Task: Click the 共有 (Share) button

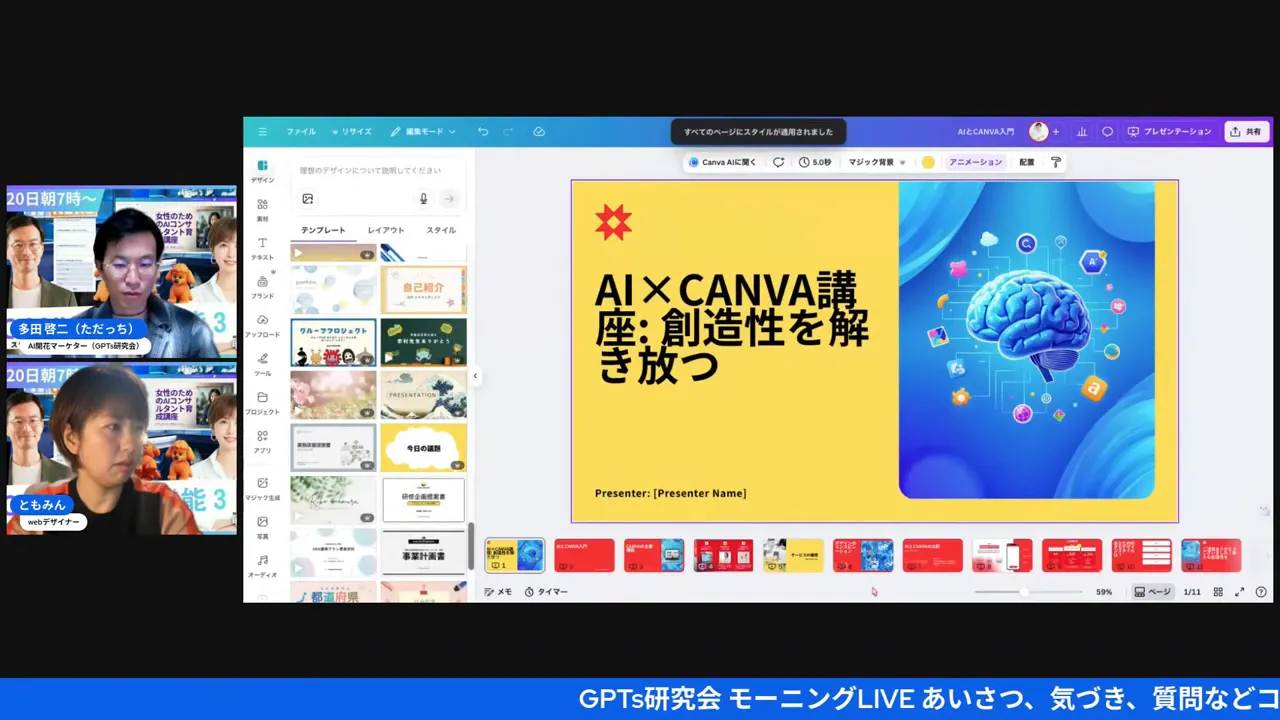Action: pyautogui.click(x=1246, y=131)
